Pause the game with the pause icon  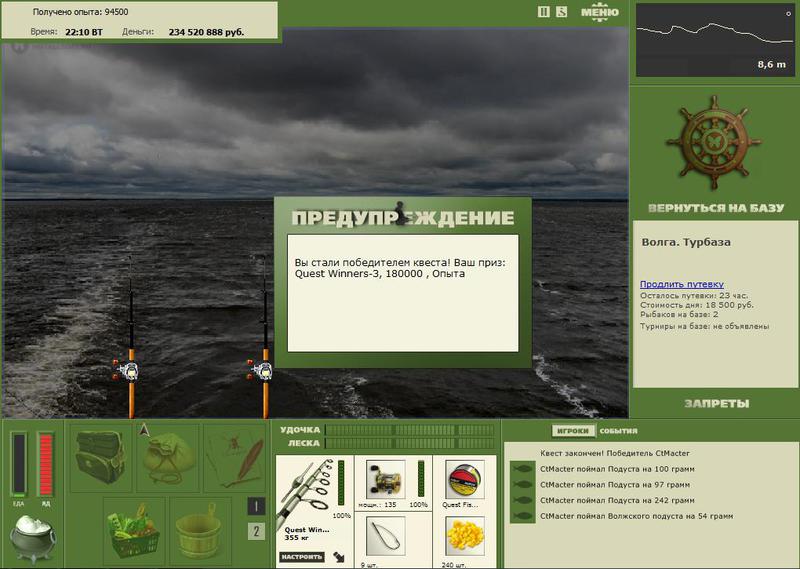pos(544,12)
